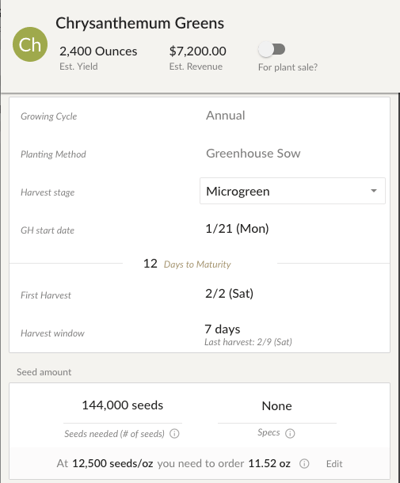Image resolution: width=400 pixels, height=483 pixels.
Task: Click the $7,200.00 estimated revenue figure
Action: 198,51
